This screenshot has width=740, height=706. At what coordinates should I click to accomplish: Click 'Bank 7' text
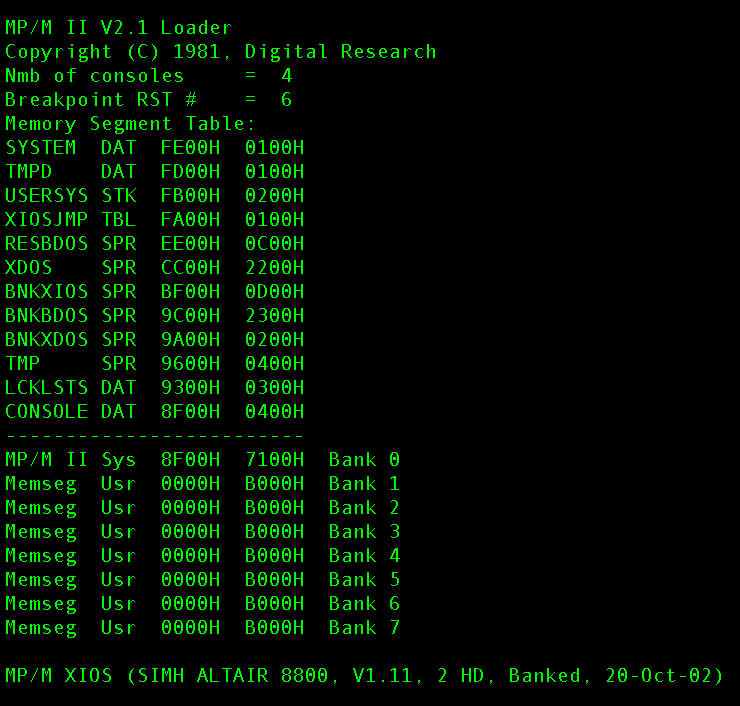(x=364, y=628)
